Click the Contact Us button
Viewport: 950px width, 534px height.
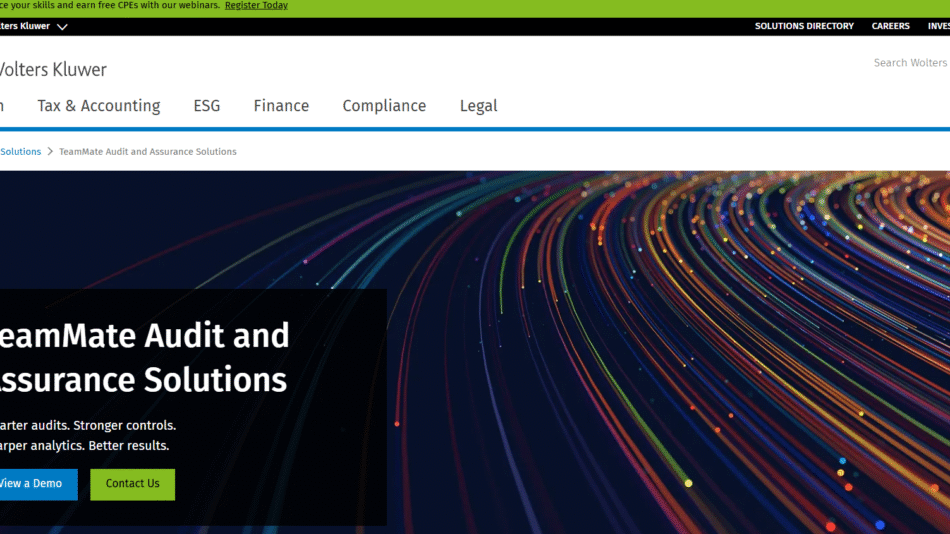(133, 484)
